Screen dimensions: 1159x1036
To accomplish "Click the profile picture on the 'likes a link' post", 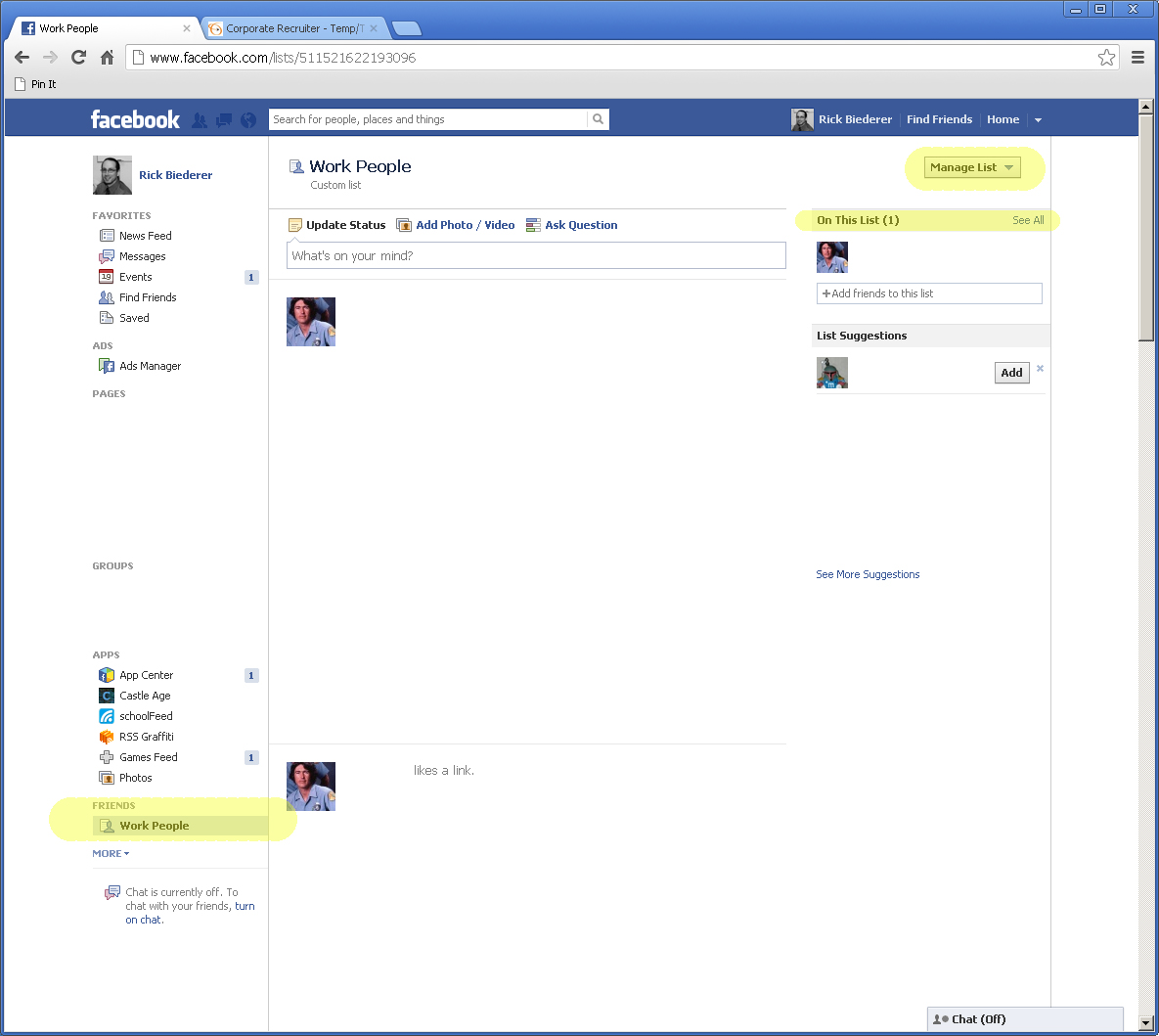I will click(311, 787).
